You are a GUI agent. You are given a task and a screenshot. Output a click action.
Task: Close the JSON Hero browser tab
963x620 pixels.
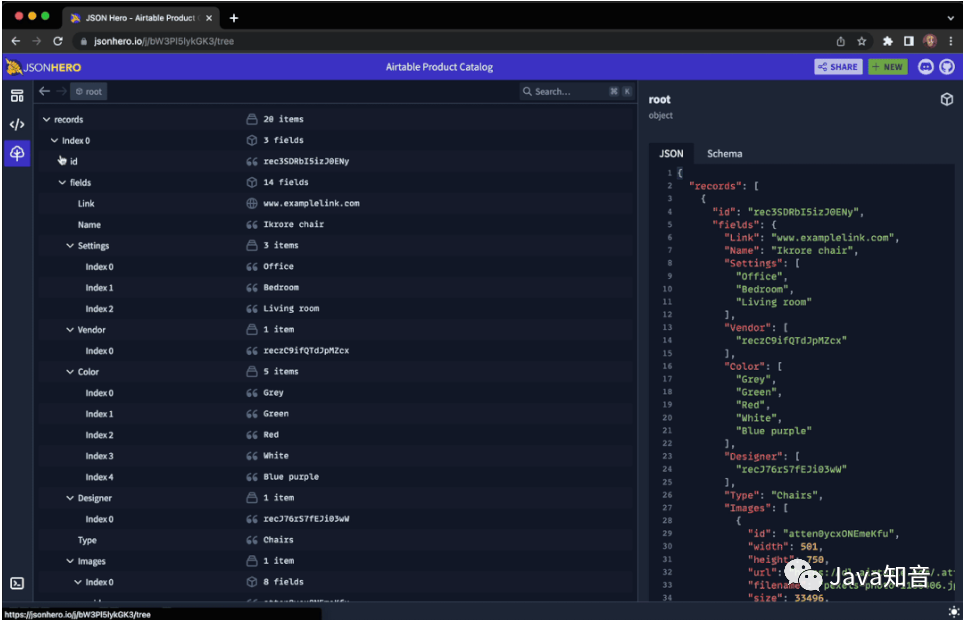coord(209,18)
